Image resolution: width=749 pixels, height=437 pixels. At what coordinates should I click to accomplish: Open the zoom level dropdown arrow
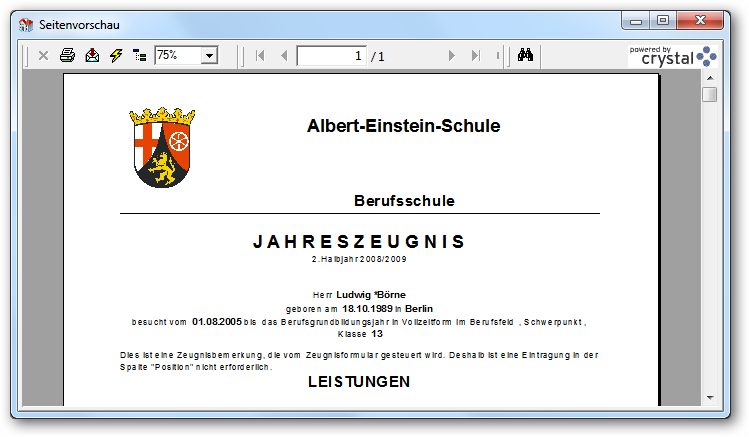pos(209,55)
